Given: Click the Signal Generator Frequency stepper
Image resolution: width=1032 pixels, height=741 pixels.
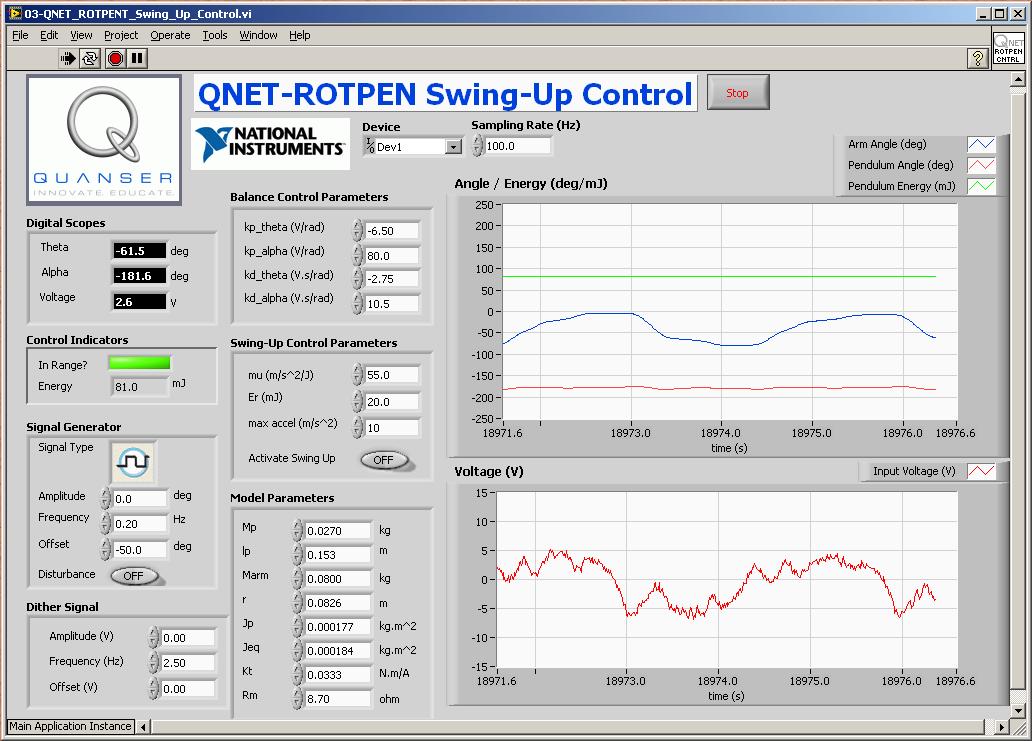Looking at the screenshot, I should (105, 523).
